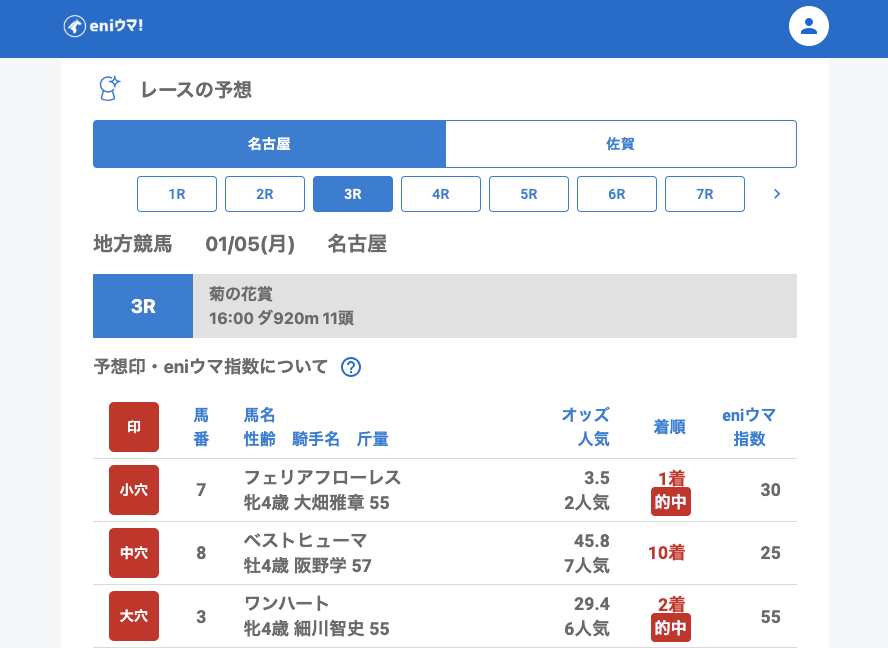Click the 予想印・eniウマ指数について text
This screenshot has width=888, height=648.
pos(210,367)
